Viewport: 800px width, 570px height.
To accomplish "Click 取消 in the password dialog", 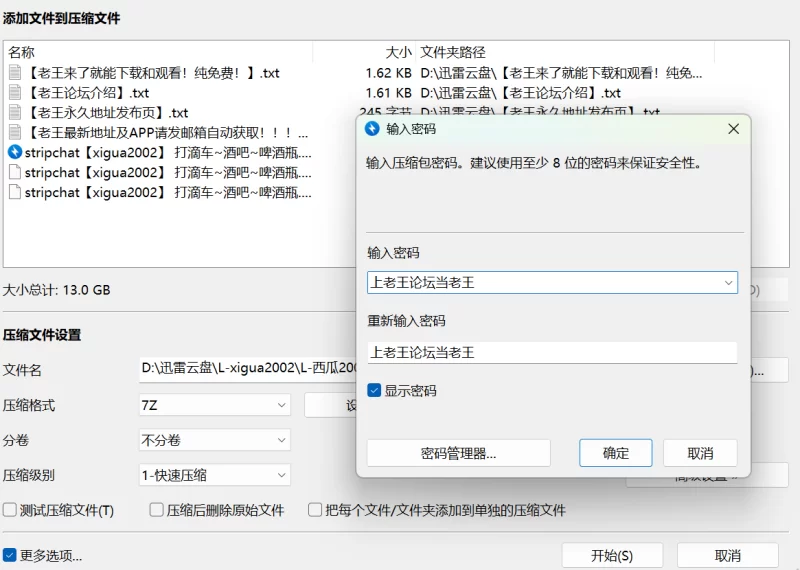I will (700, 453).
